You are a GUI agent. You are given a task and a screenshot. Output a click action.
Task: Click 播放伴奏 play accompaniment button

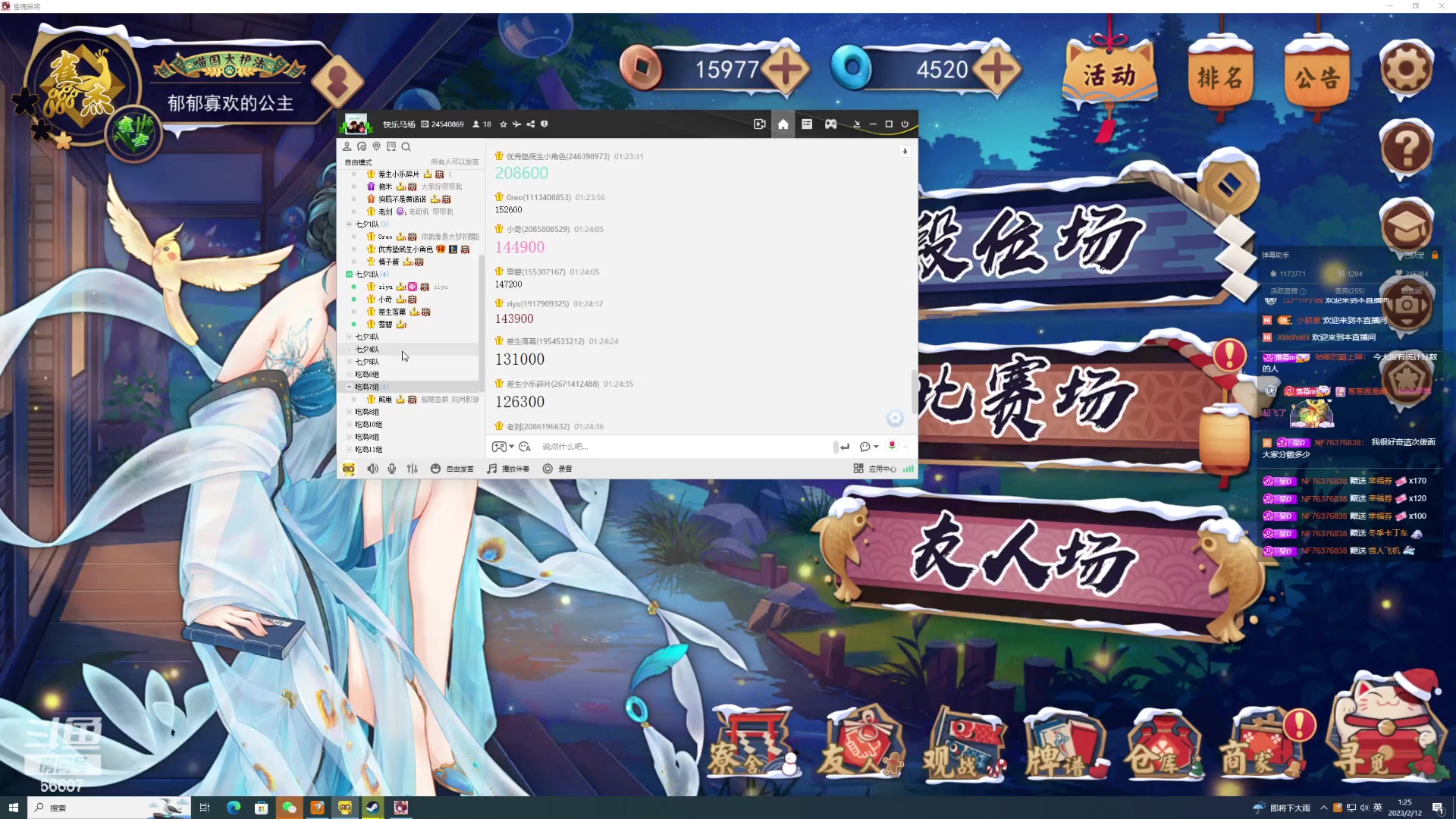(509, 469)
